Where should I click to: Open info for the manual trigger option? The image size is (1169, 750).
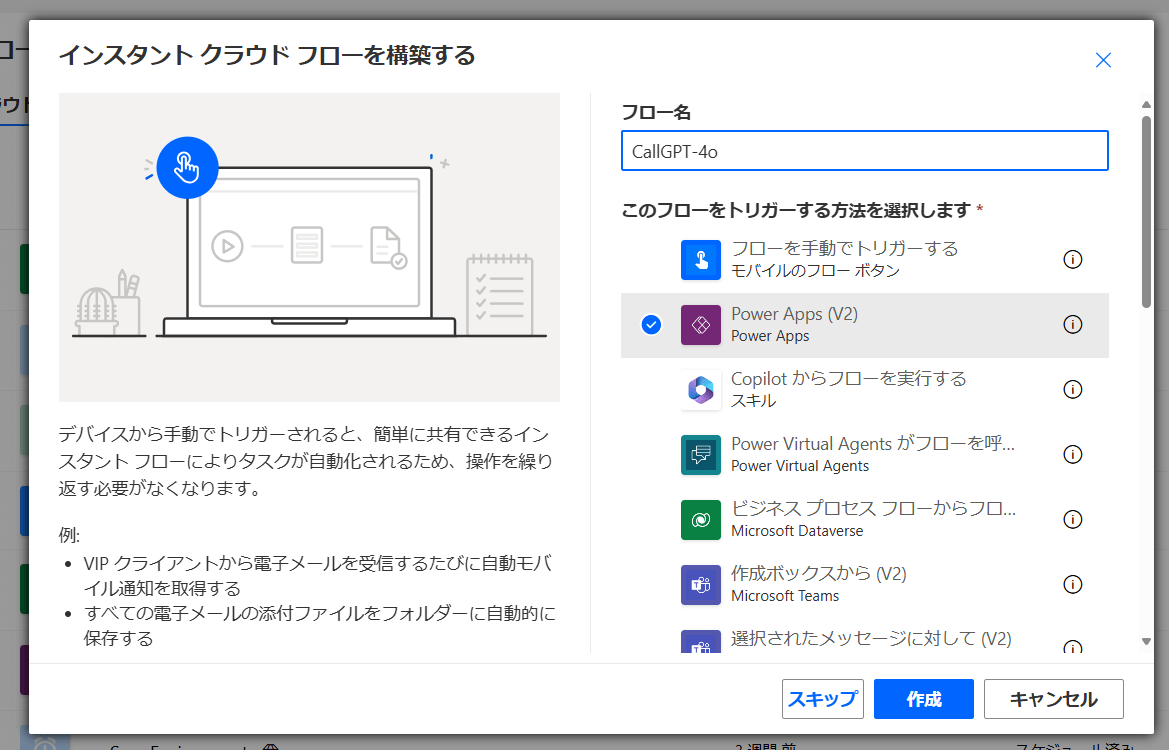tap(1072, 259)
